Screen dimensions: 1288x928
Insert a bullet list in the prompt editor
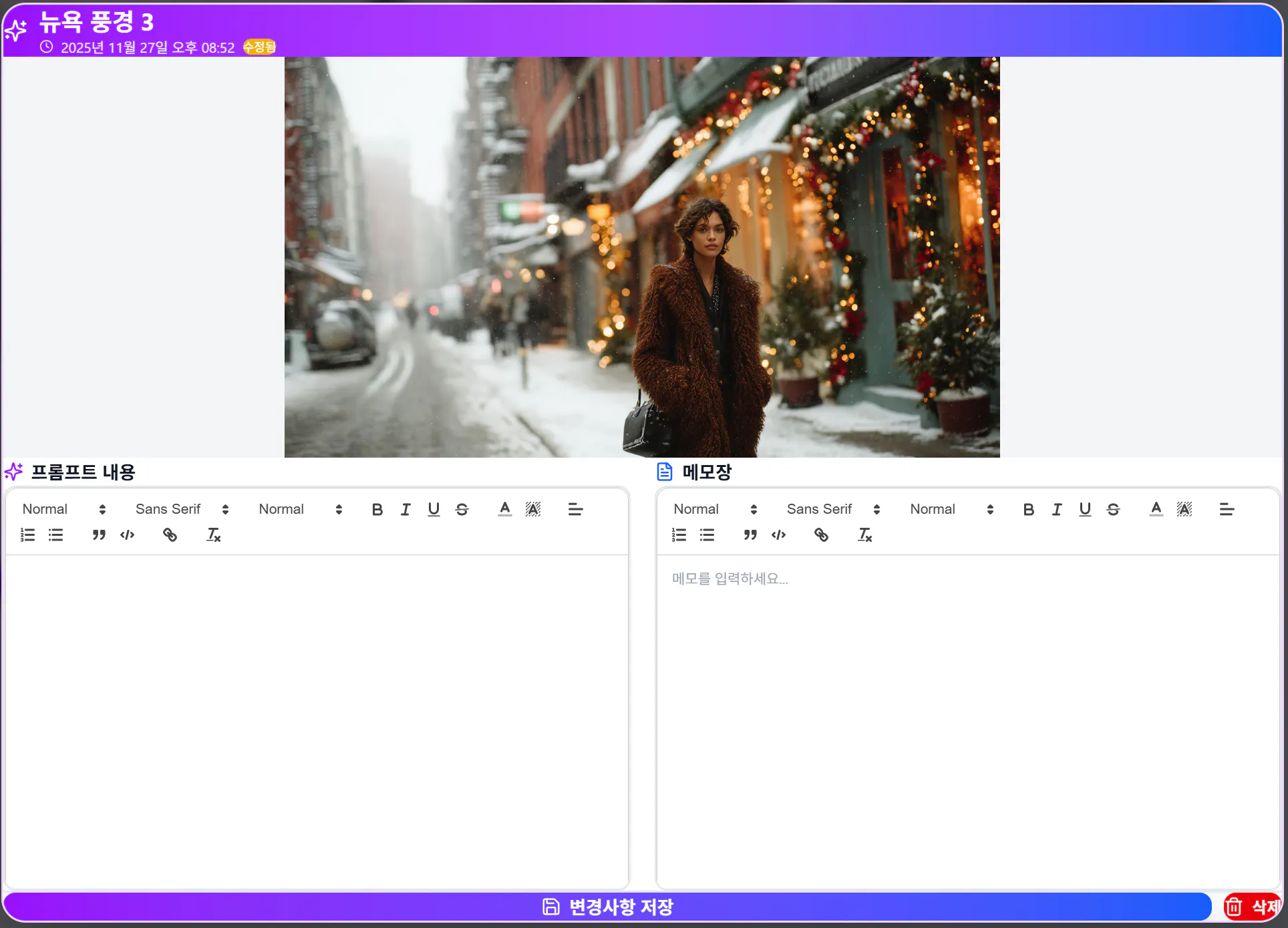[x=55, y=535]
